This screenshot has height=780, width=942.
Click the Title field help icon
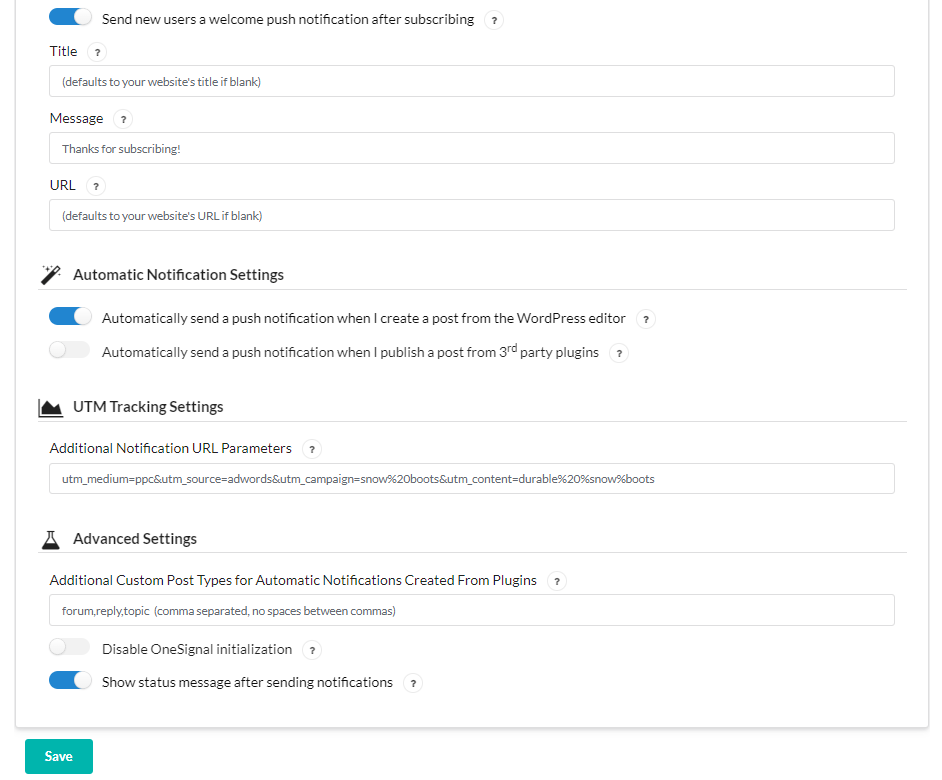97,52
